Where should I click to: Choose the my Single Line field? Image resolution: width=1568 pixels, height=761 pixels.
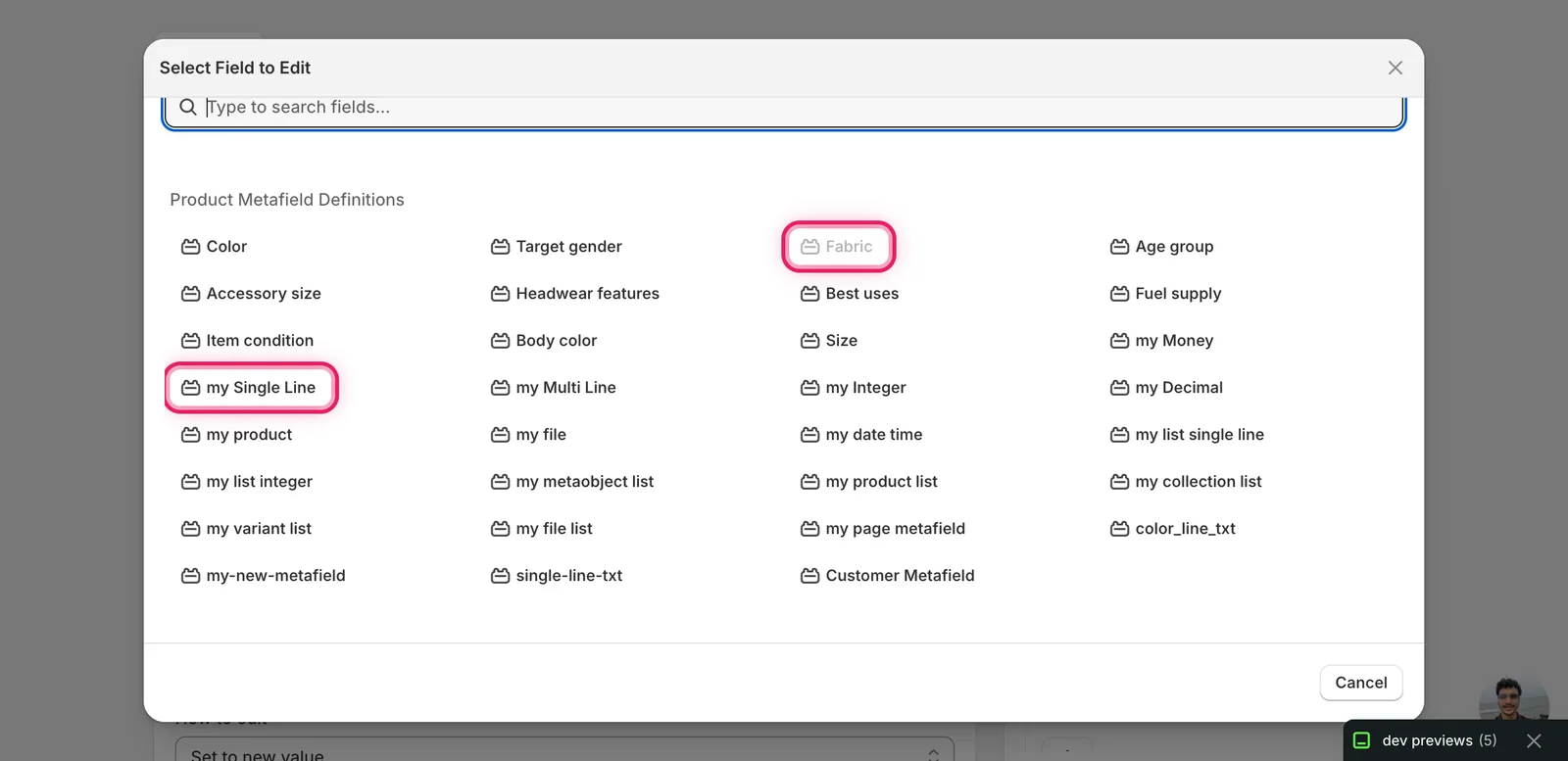tap(251, 388)
